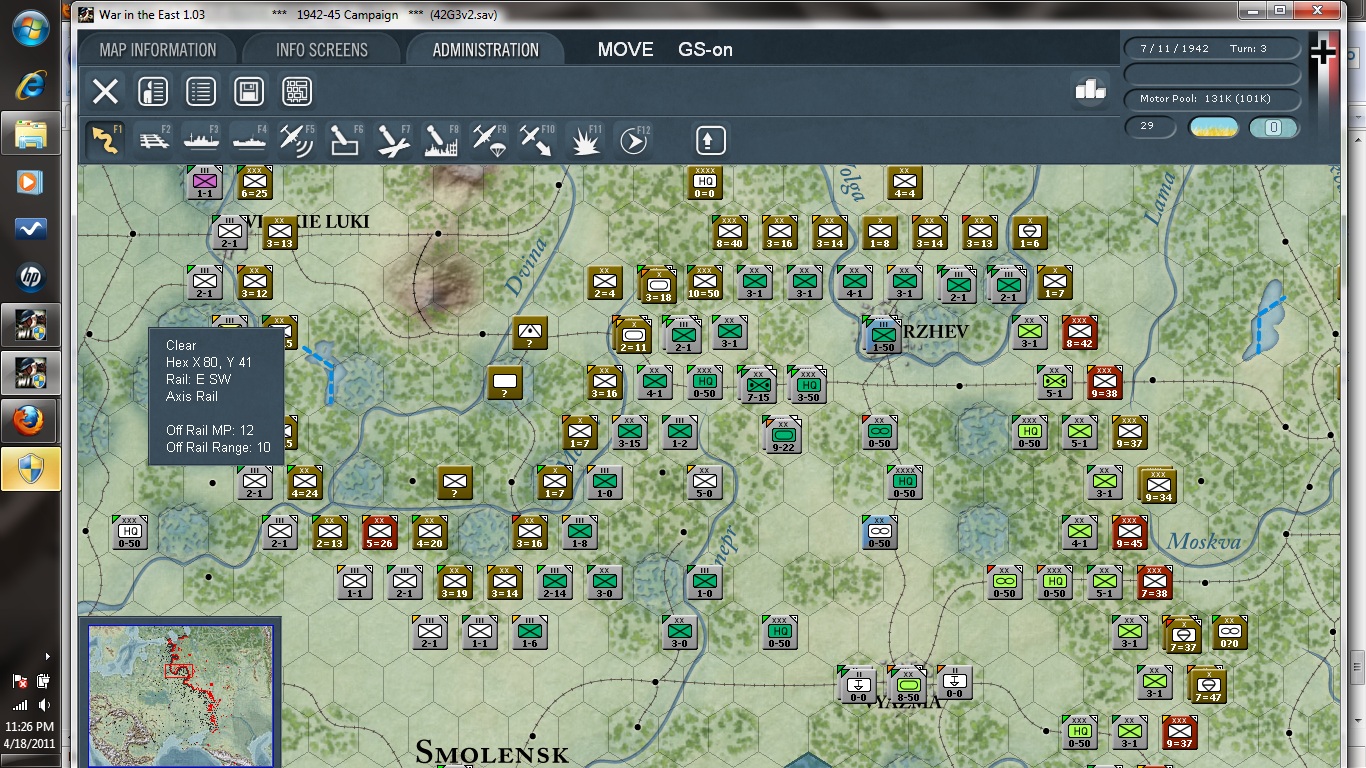Open the HP icon in taskbar
This screenshot has width=1366, height=768.
[31, 277]
